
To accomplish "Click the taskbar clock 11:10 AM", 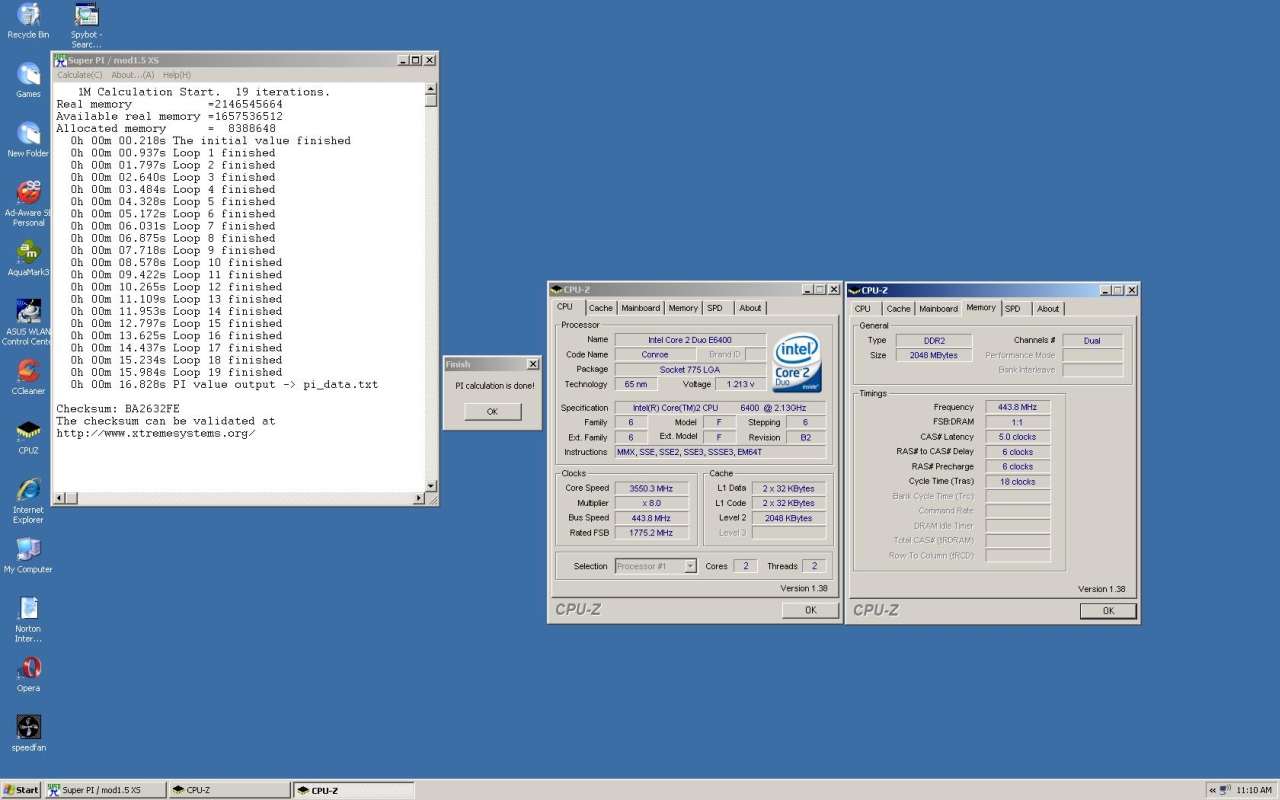I will [1254, 790].
